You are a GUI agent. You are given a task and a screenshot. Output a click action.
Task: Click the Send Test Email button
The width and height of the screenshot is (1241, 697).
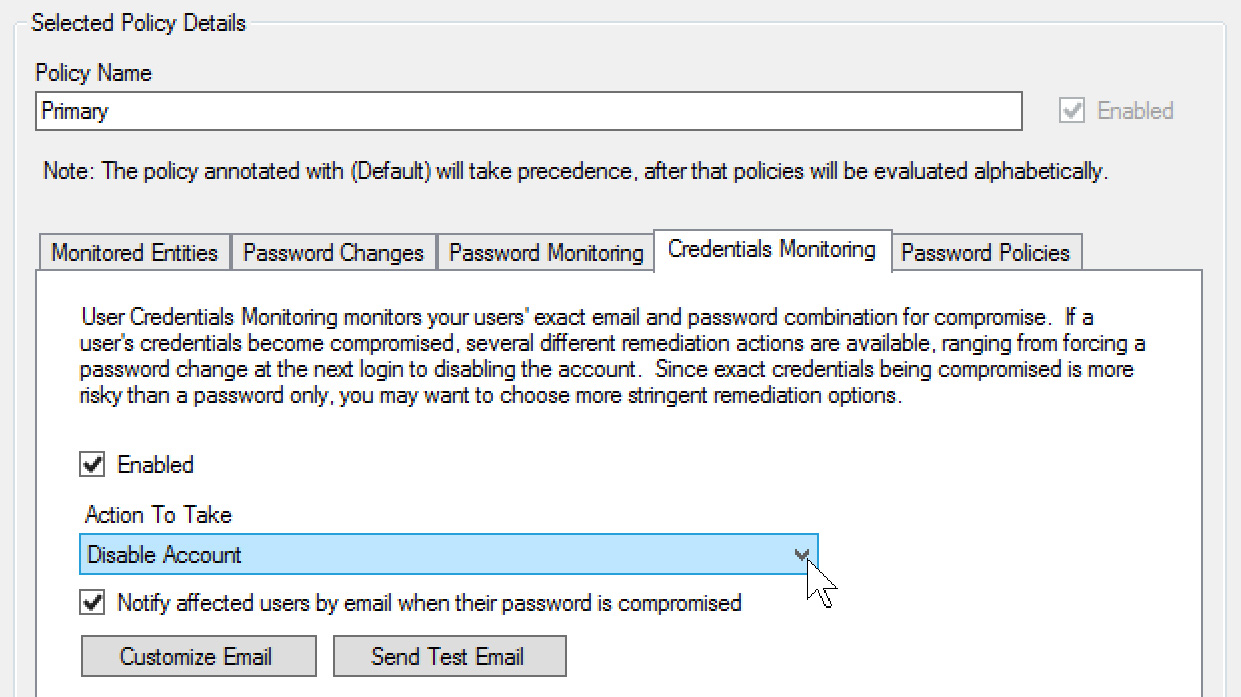(449, 657)
